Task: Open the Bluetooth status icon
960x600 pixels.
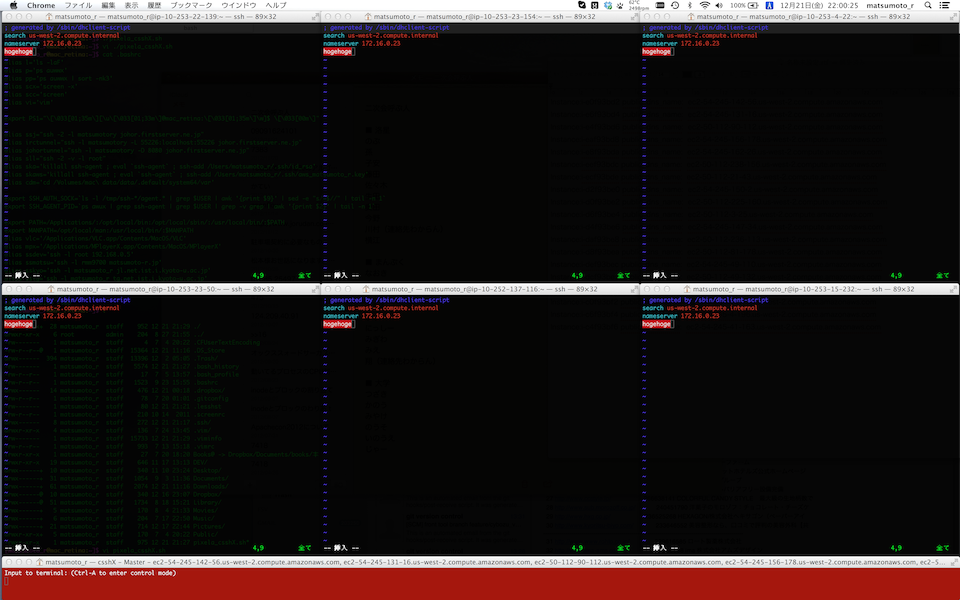Action: [689, 5]
